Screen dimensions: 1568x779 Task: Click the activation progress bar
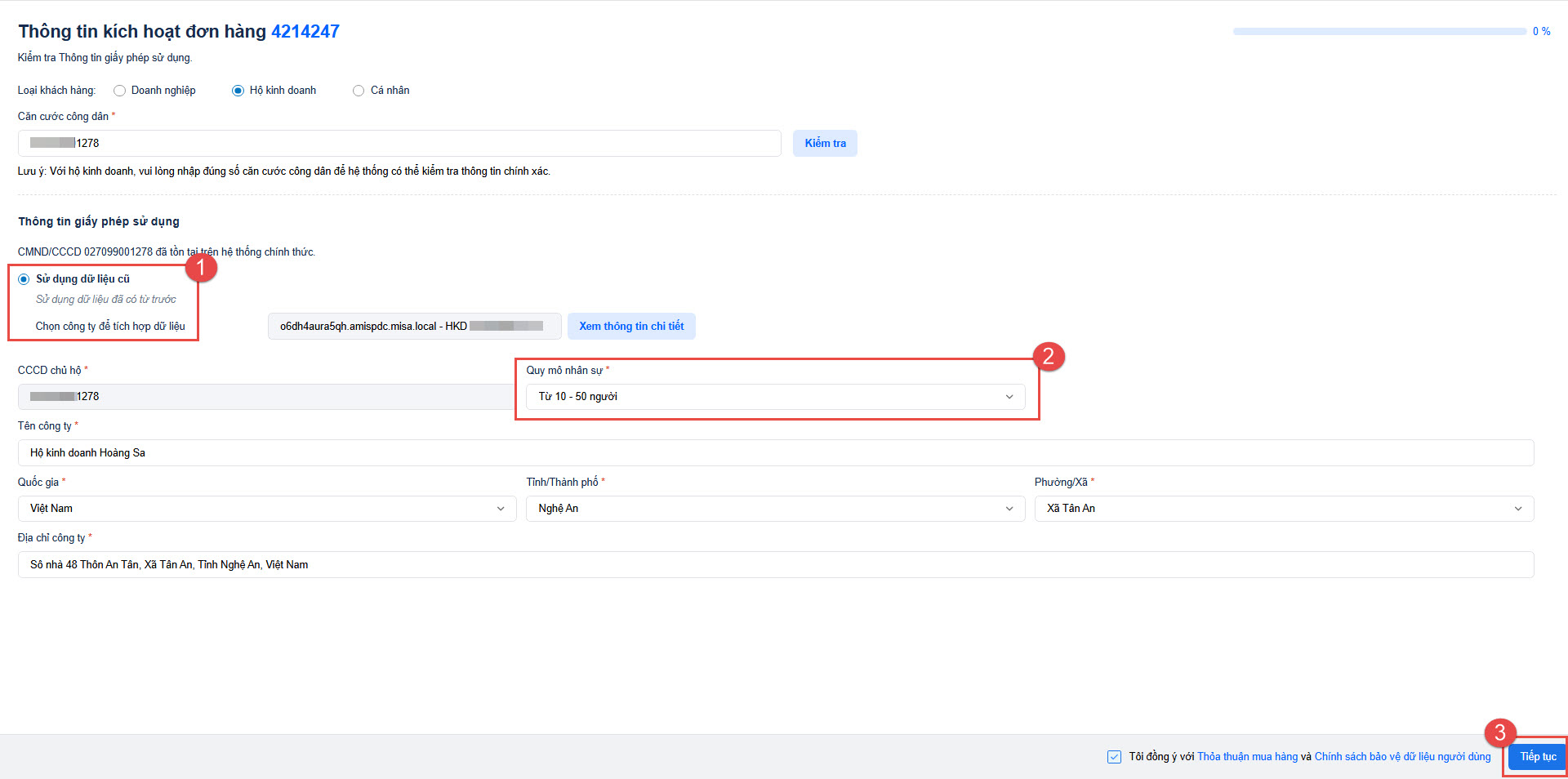point(1379,32)
